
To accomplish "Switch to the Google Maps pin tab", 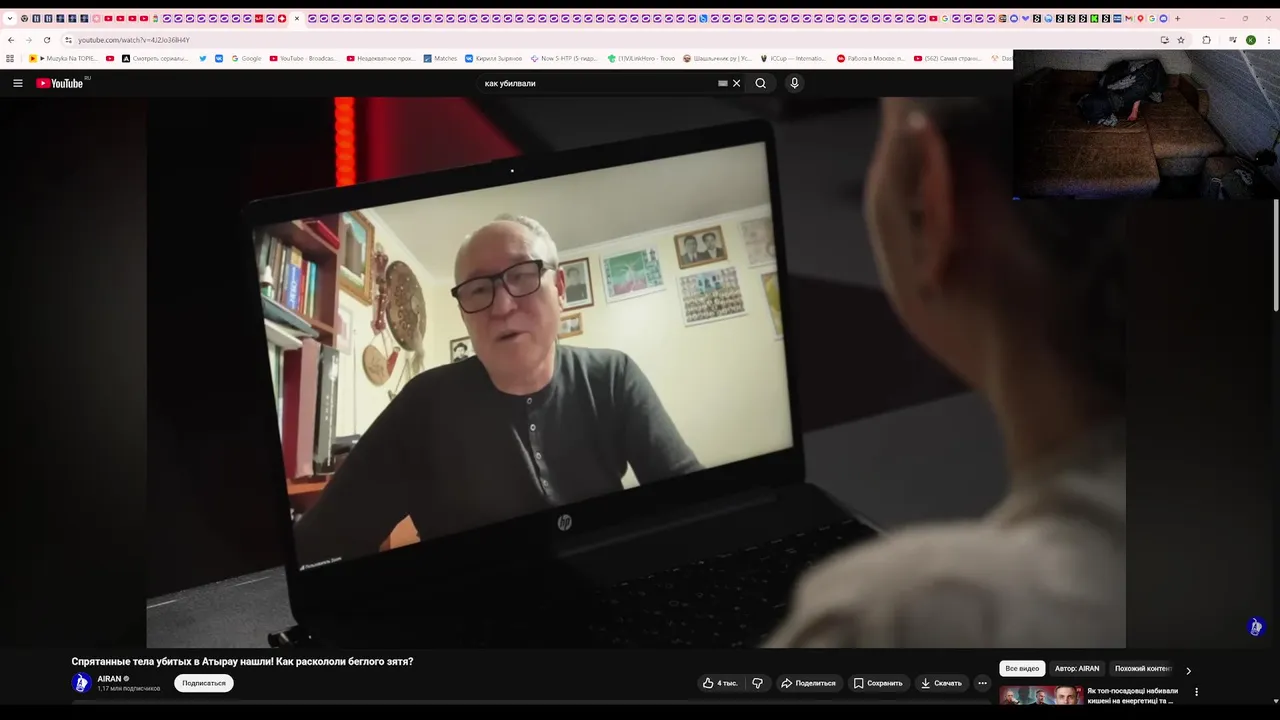I will pos(1140,18).
